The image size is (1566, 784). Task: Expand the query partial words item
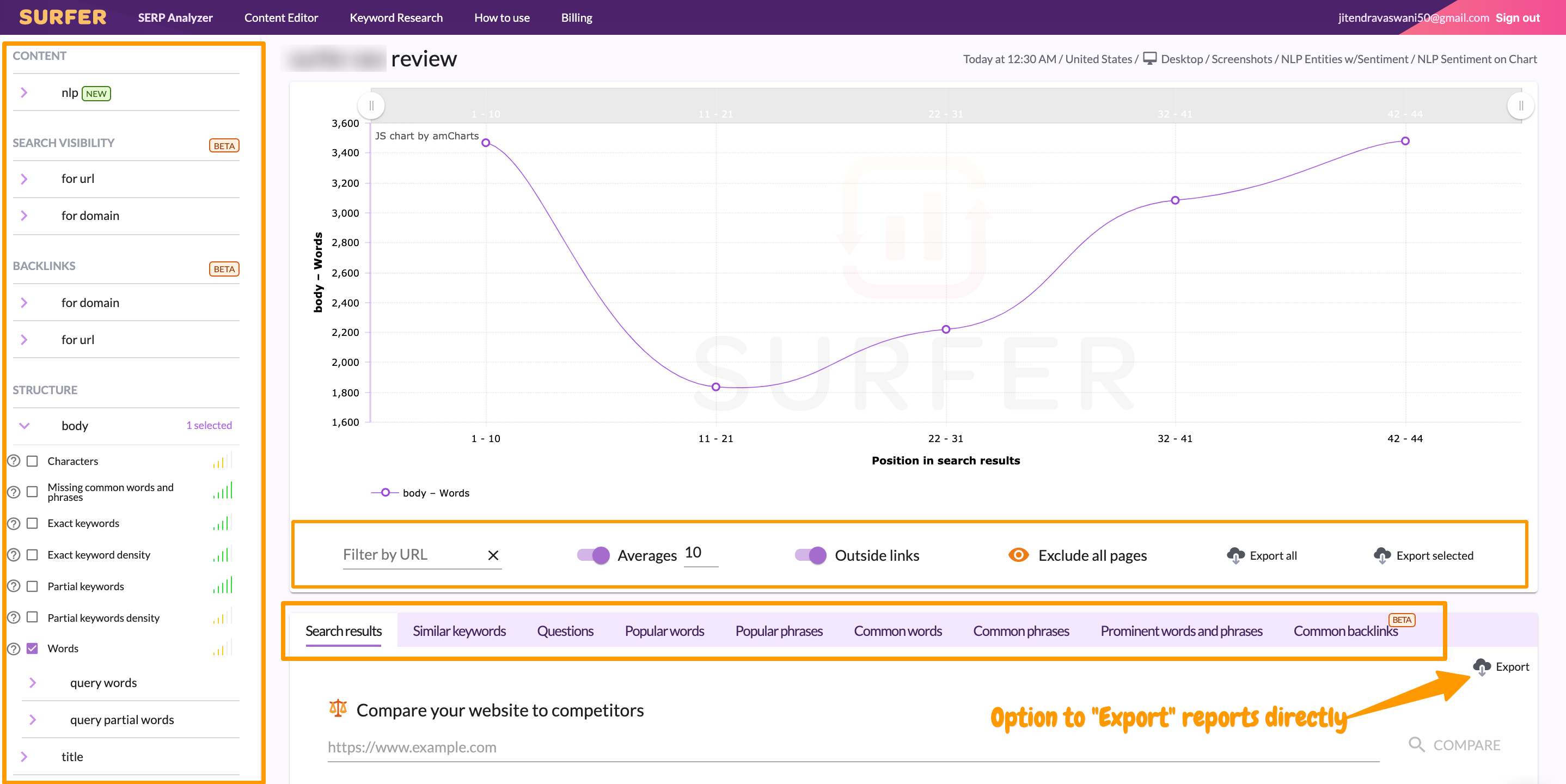tap(33, 720)
